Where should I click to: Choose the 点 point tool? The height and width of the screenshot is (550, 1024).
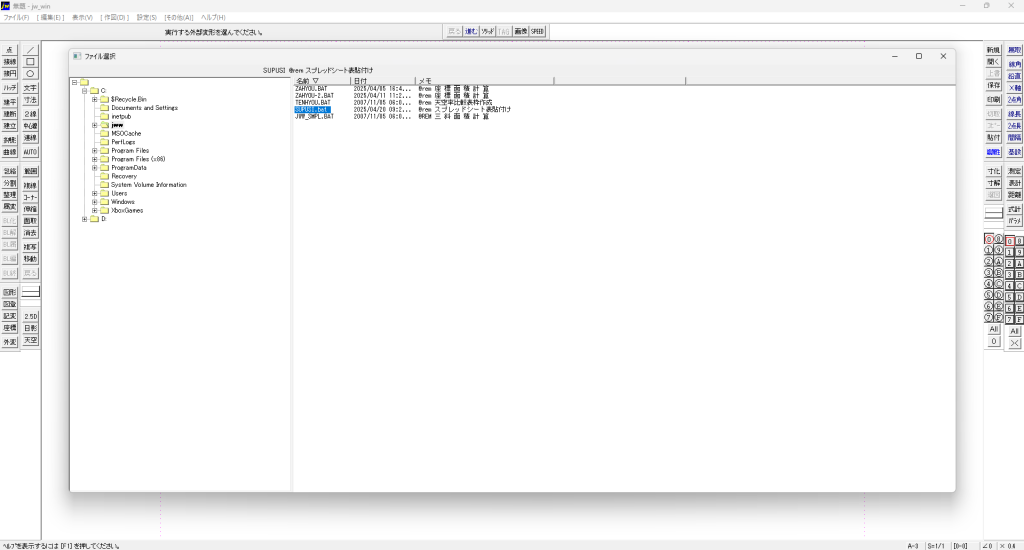click(x=9, y=50)
